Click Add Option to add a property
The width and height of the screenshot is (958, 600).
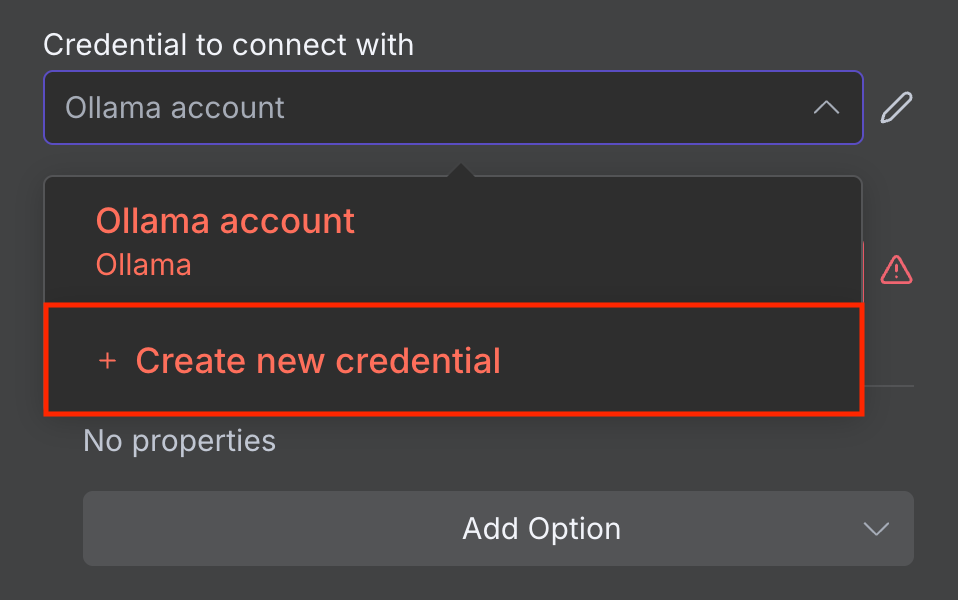541,528
